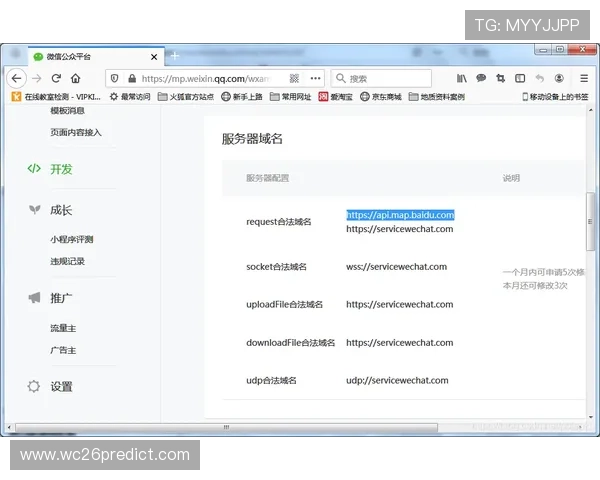The height and width of the screenshot is (480, 600).
Task: Click the shield tracking protection icon
Action: pos(114,78)
